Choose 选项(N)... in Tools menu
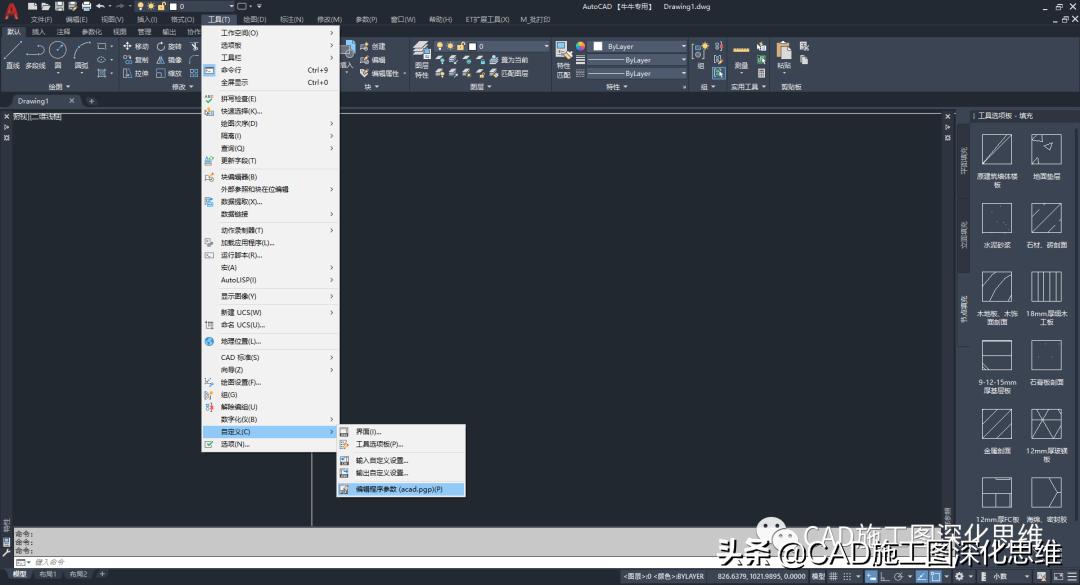Image resolution: width=1080 pixels, height=585 pixels. [271, 444]
